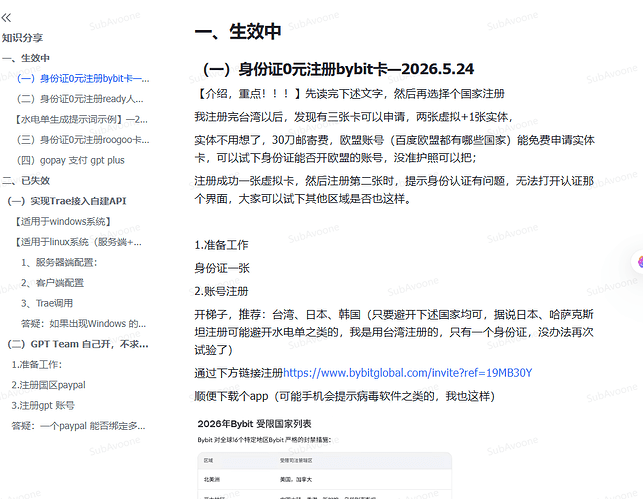Click the 1.准备工作 line in document
The image size is (643, 499).
(x=221, y=245)
